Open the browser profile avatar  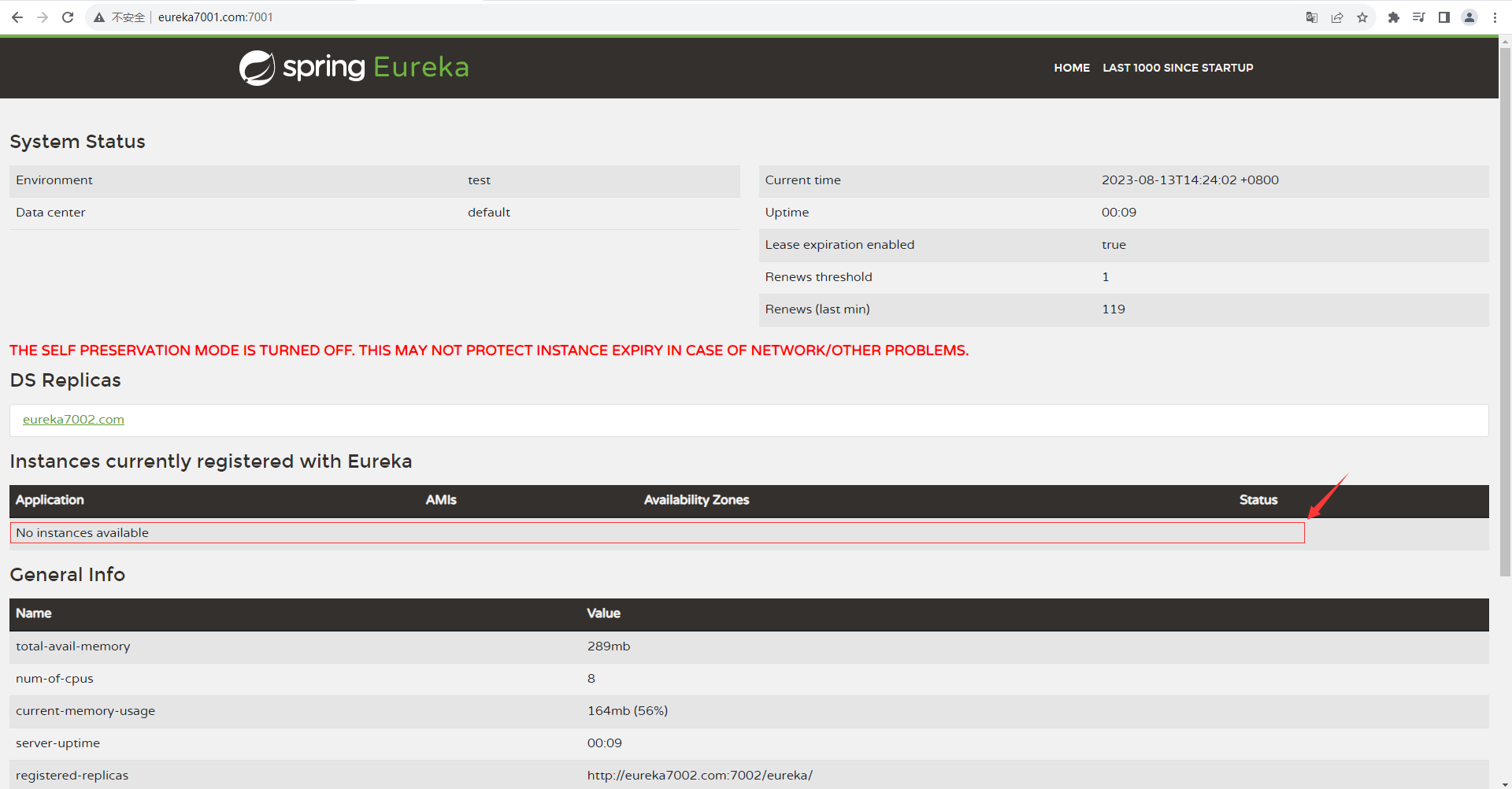[x=1469, y=17]
